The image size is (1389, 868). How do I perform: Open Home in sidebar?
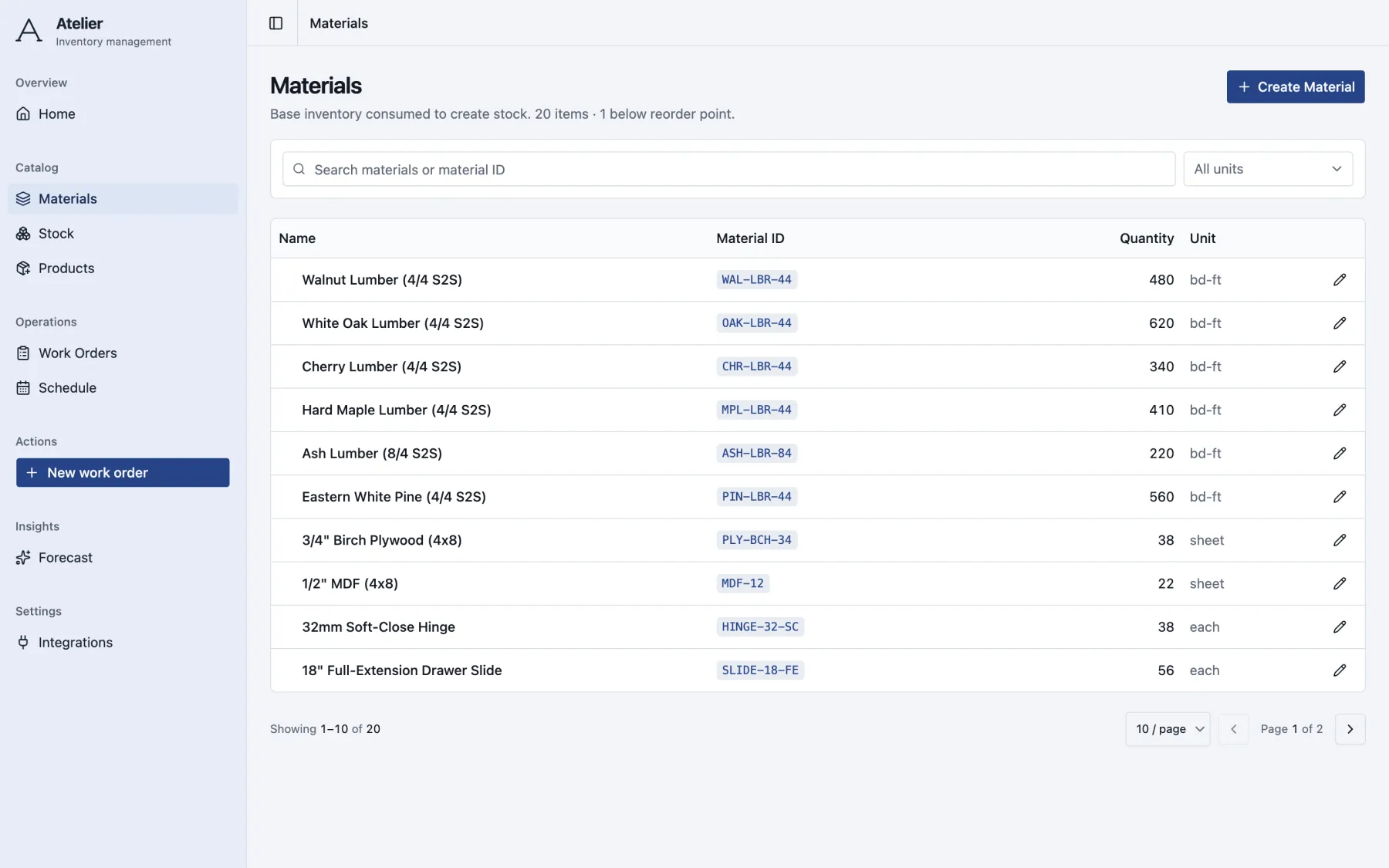click(123, 114)
